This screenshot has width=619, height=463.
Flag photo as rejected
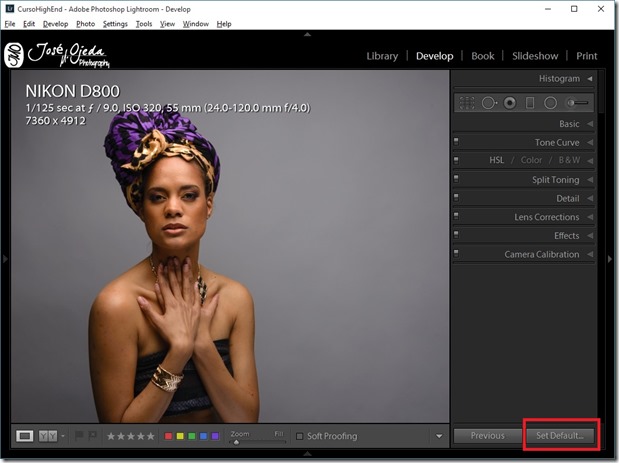pos(92,435)
